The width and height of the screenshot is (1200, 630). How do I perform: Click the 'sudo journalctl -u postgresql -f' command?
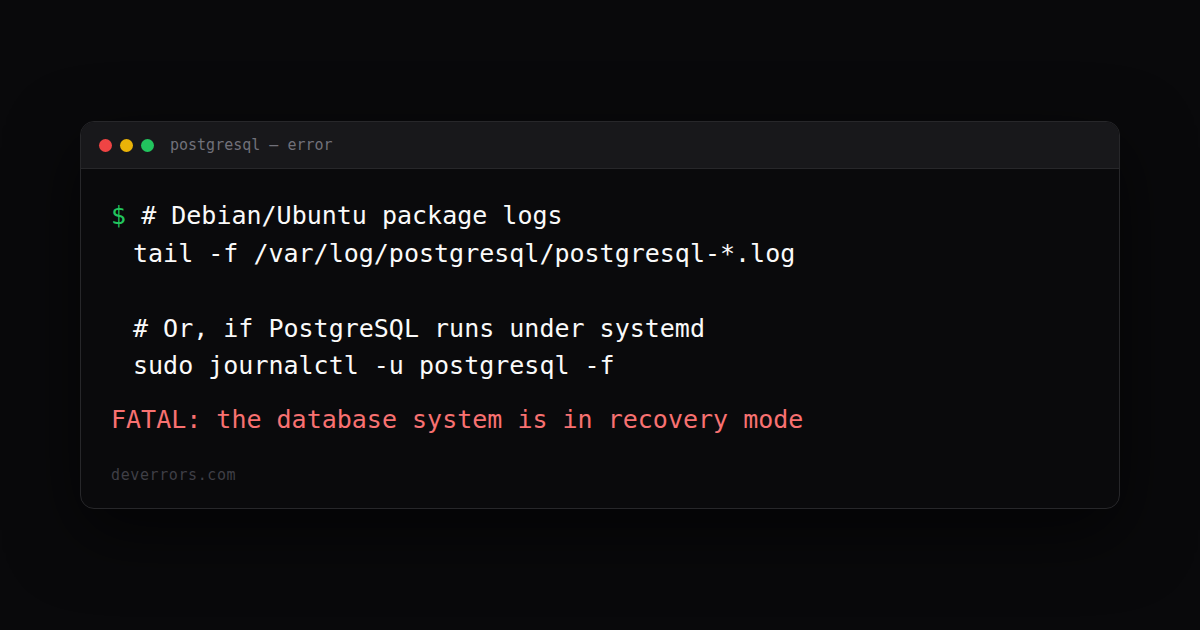click(x=374, y=366)
